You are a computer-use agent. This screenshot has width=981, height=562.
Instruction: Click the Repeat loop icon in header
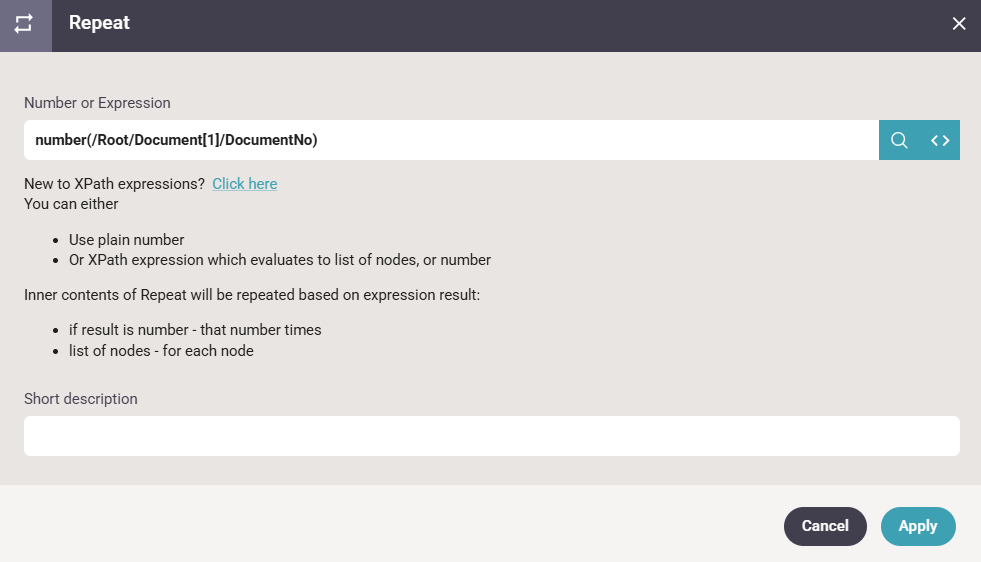pyautogui.click(x=25, y=24)
